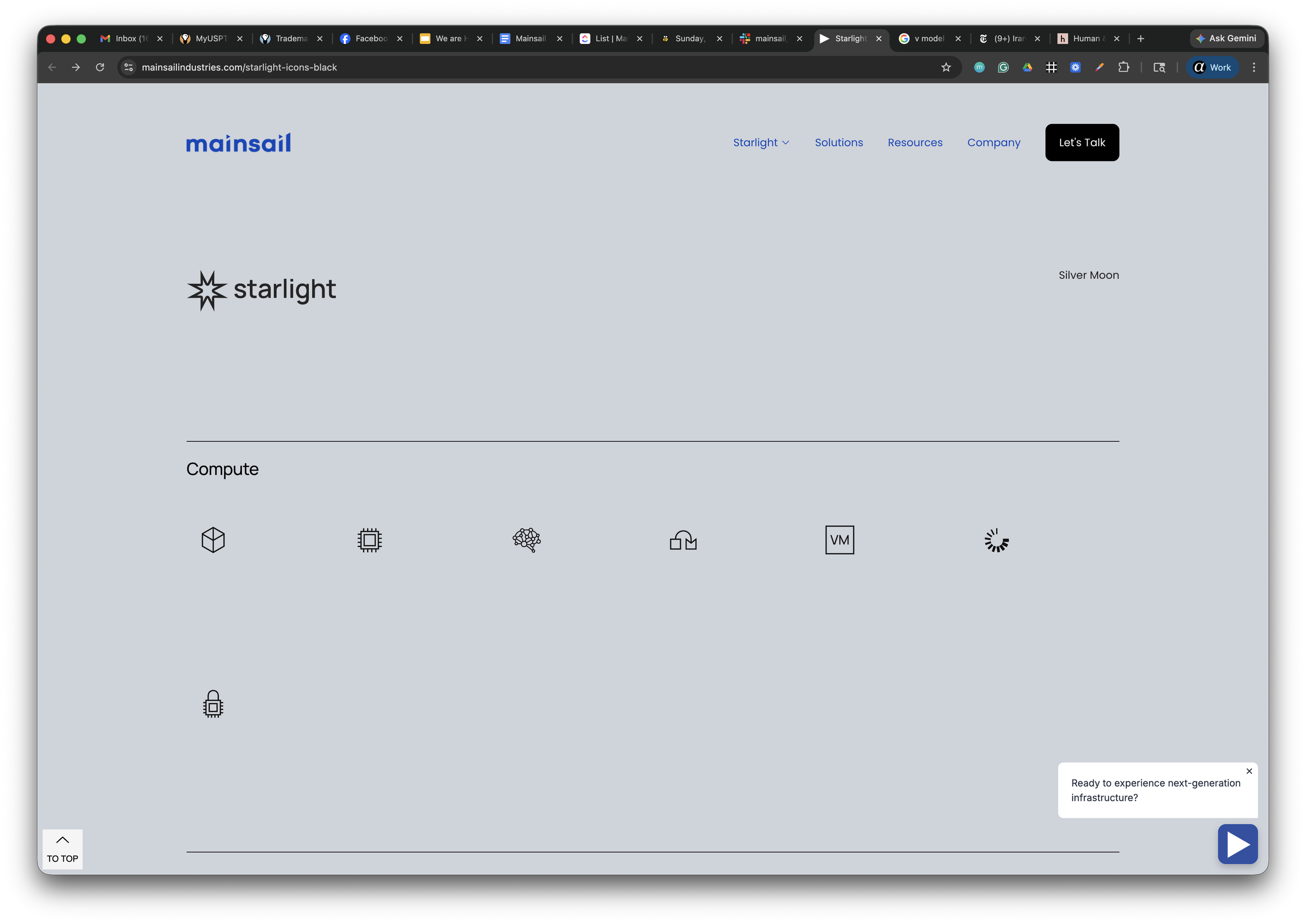Switch to the We are H tab

pyautogui.click(x=451, y=39)
